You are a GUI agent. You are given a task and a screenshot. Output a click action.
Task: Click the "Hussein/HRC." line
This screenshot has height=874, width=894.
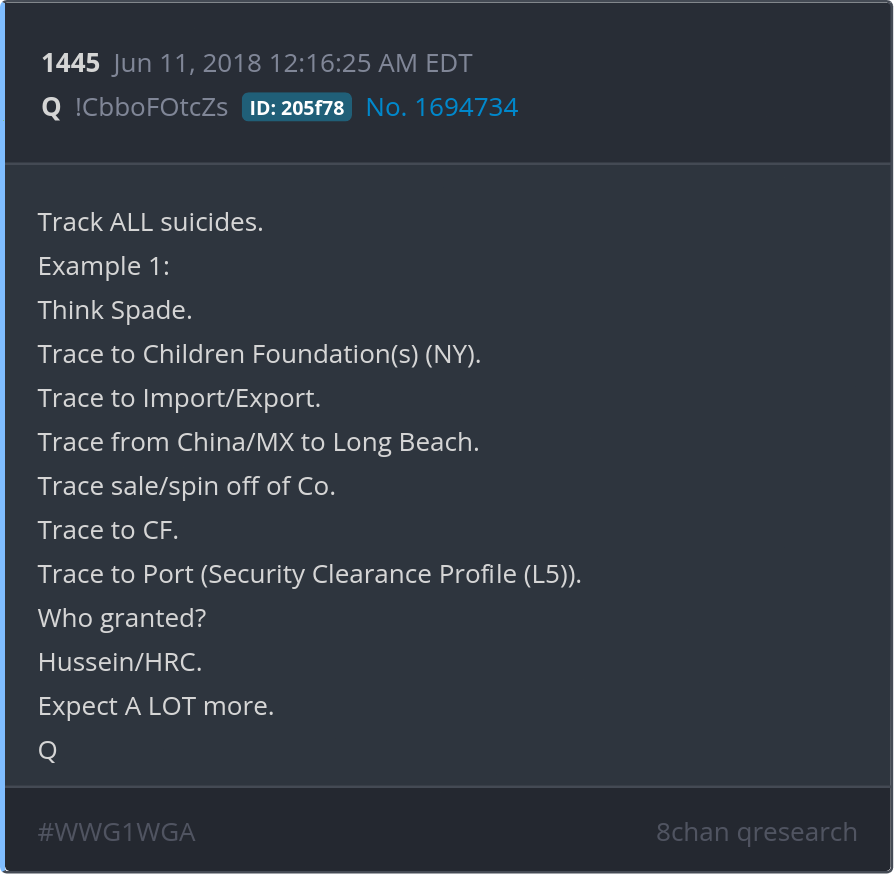(120, 662)
